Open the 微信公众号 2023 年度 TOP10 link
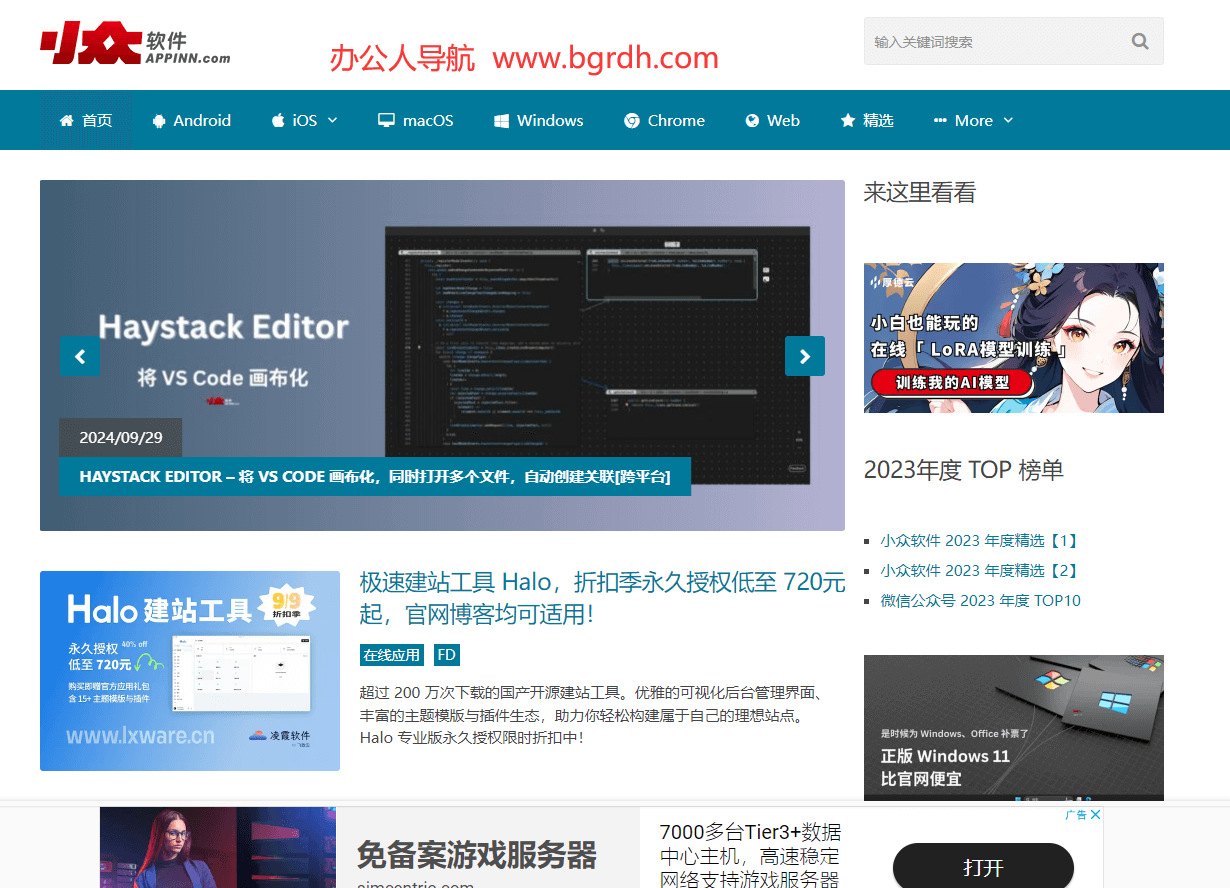Image resolution: width=1230 pixels, height=888 pixels. coord(980,601)
